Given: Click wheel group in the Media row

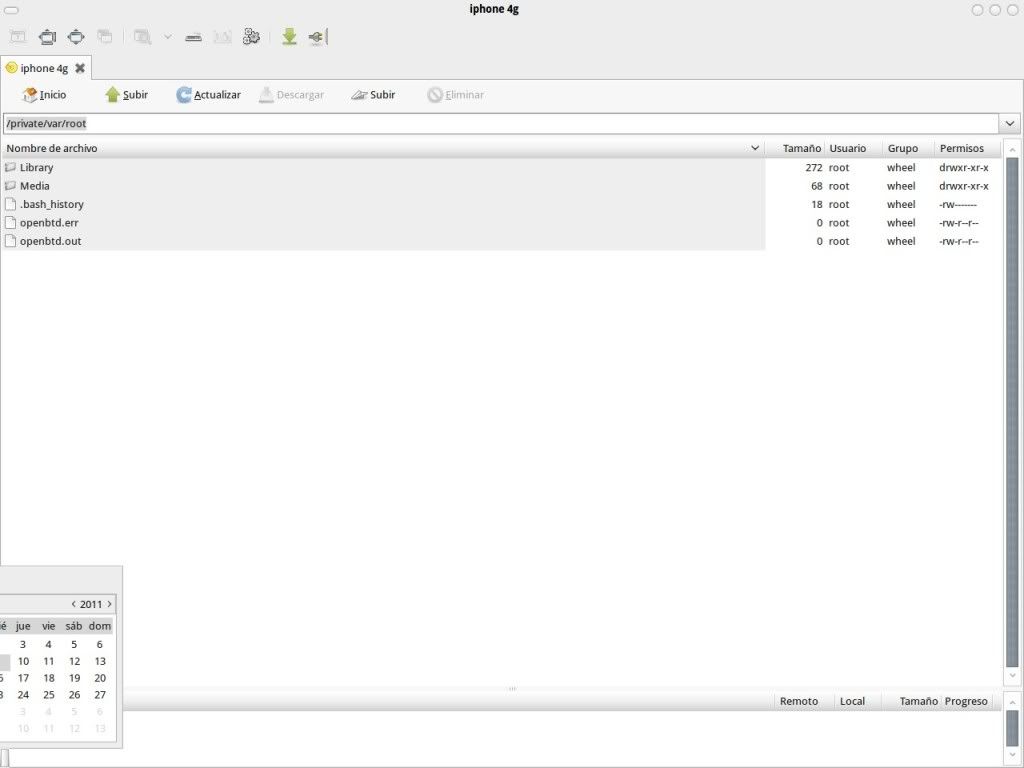Looking at the screenshot, I should 901,185.
